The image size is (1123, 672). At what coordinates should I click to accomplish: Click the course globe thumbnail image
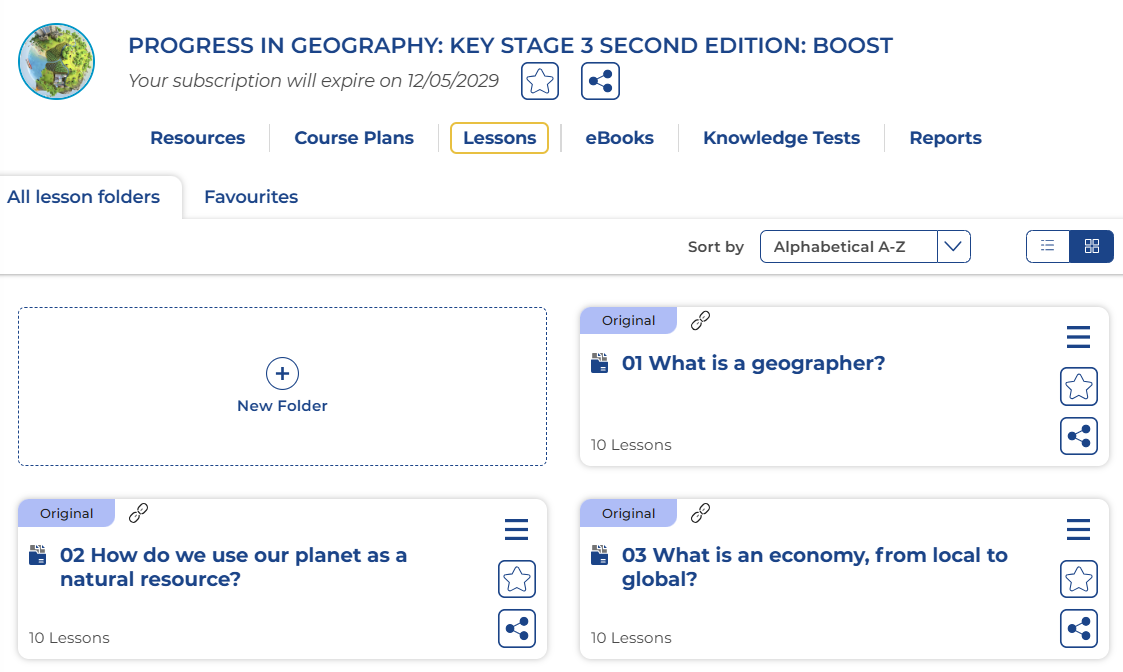56,61
